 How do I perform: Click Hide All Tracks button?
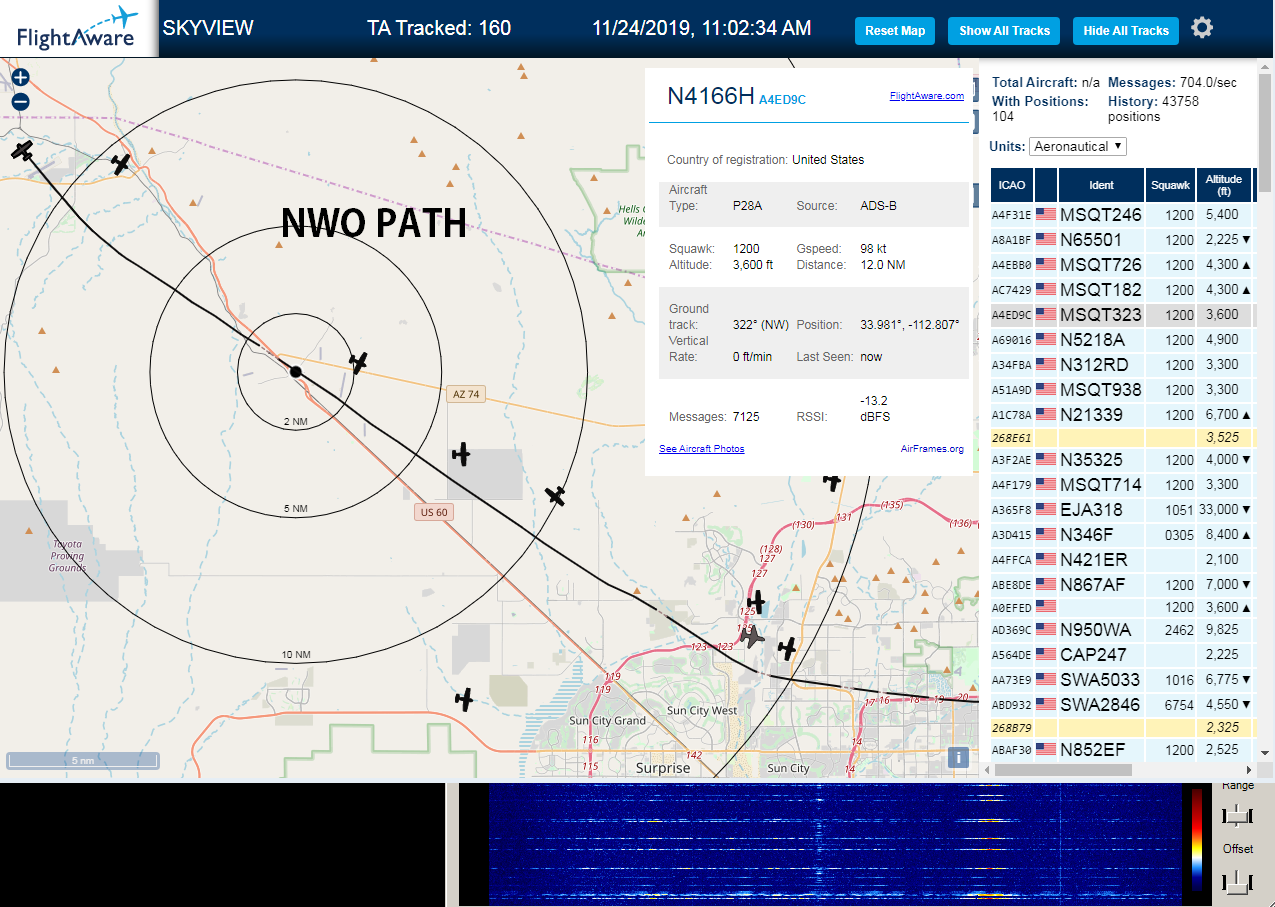(1126, 31)
